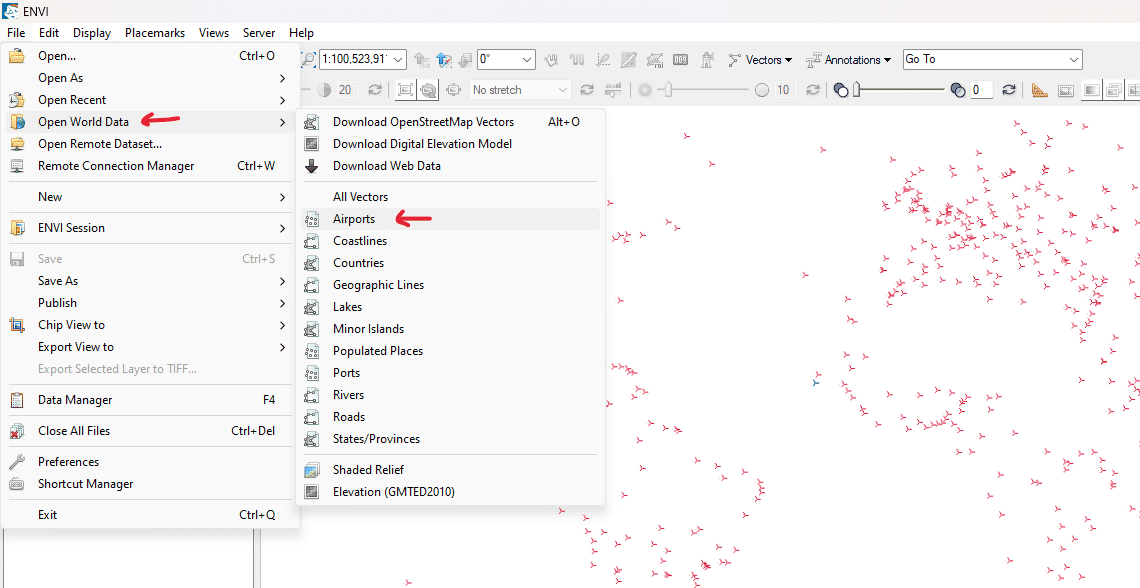Click the transparency value input field
Screen dimensions: 1140x588
980,90
